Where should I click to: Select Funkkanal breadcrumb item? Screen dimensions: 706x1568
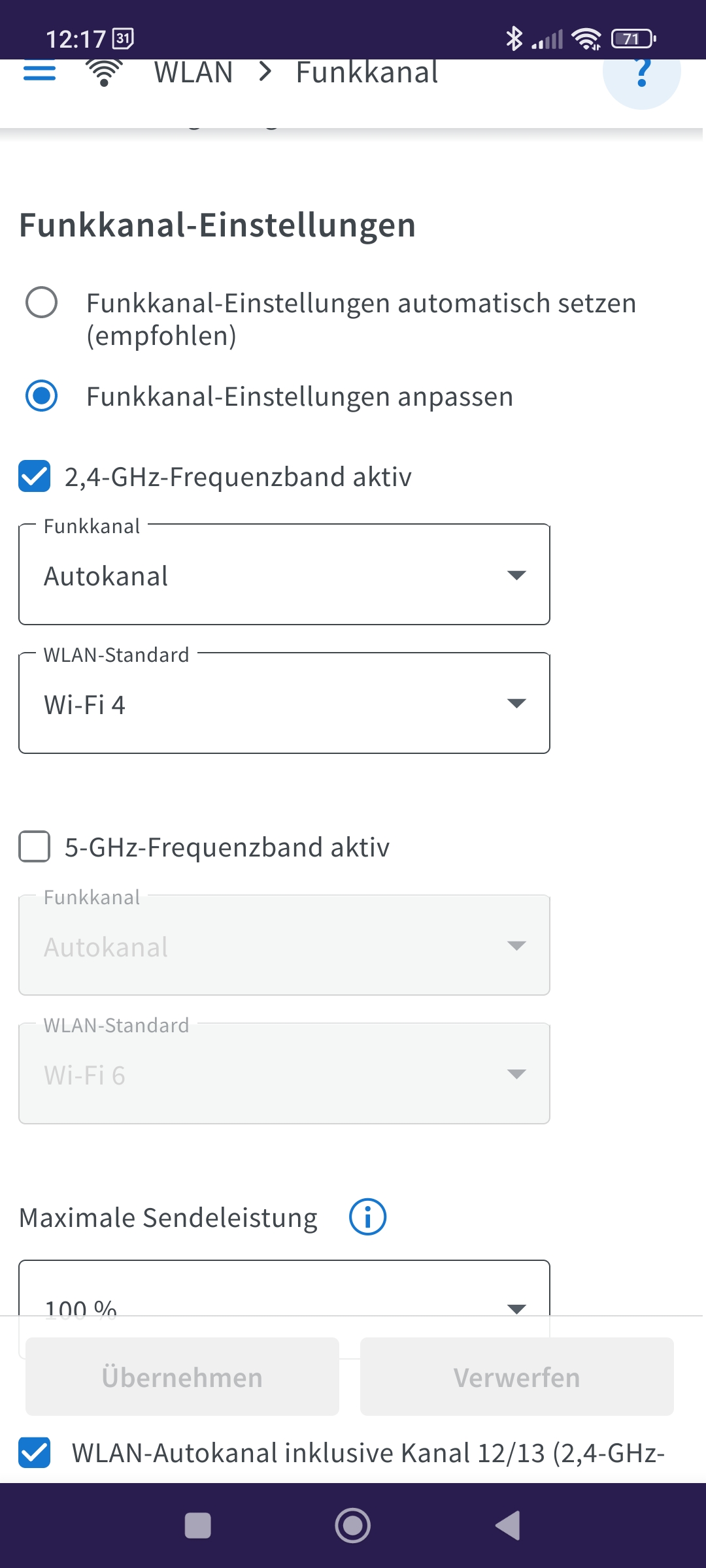pos(367,72)
